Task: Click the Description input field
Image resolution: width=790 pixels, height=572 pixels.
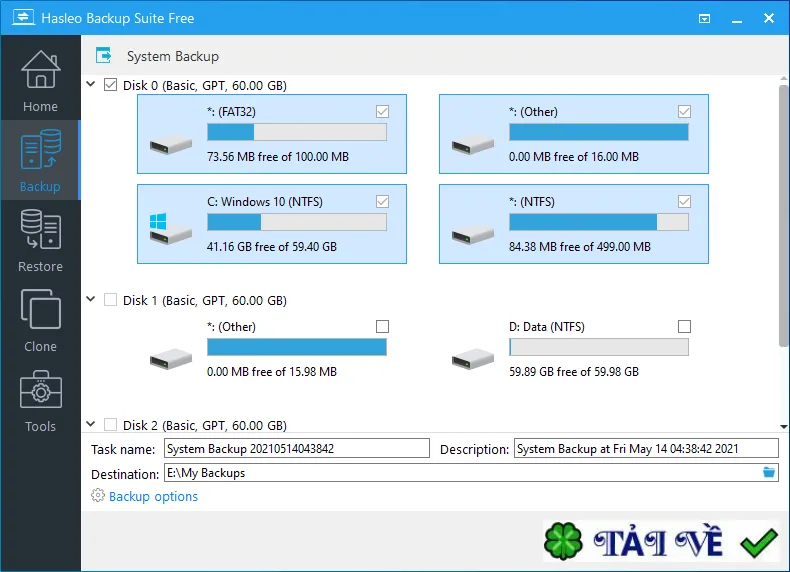Action: (646, 448)
